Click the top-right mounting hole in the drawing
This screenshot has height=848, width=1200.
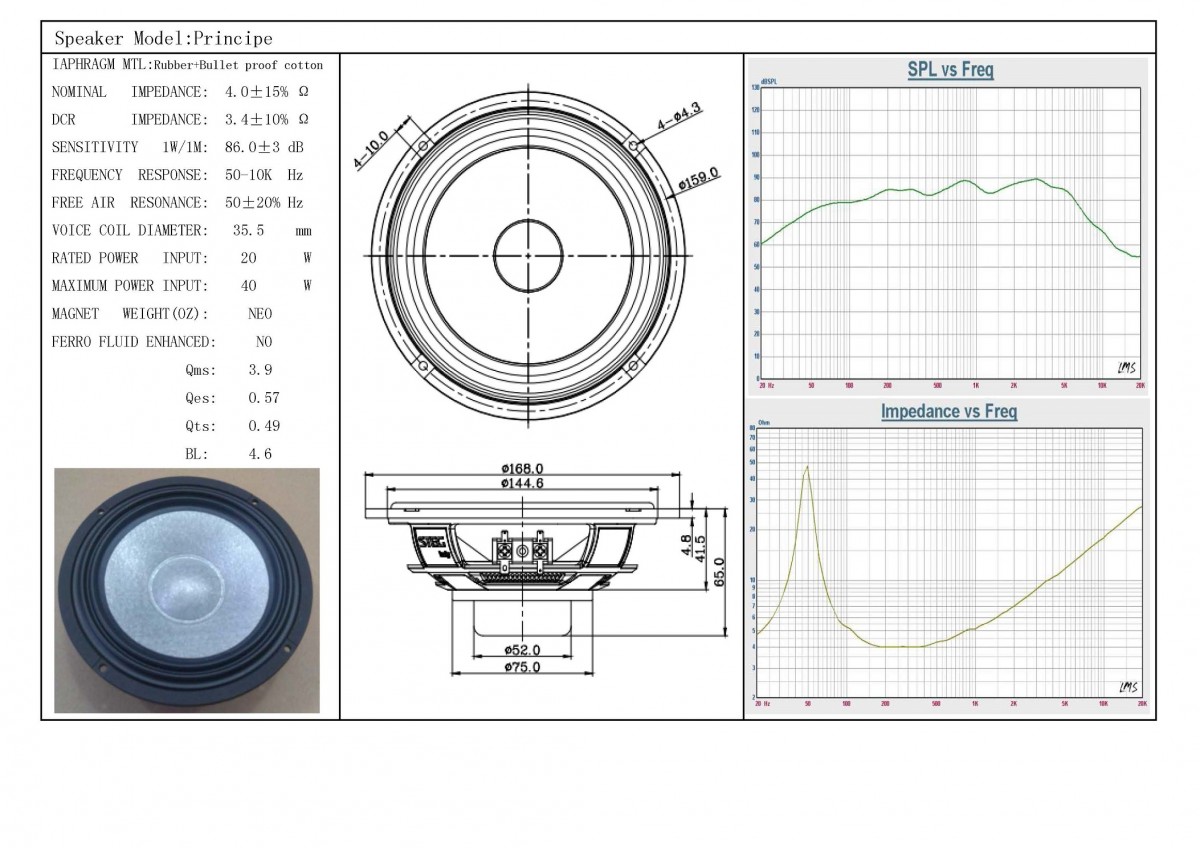click(633, 146)
